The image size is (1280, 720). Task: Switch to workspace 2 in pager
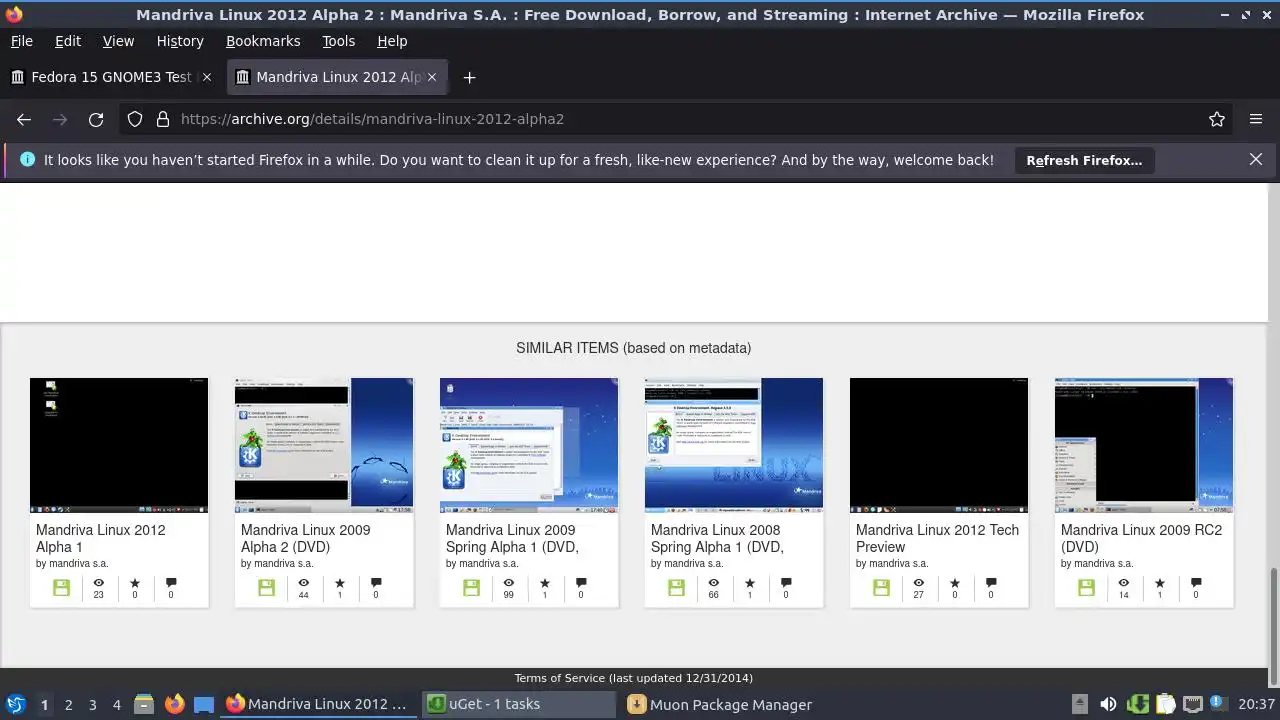point(68,704)
